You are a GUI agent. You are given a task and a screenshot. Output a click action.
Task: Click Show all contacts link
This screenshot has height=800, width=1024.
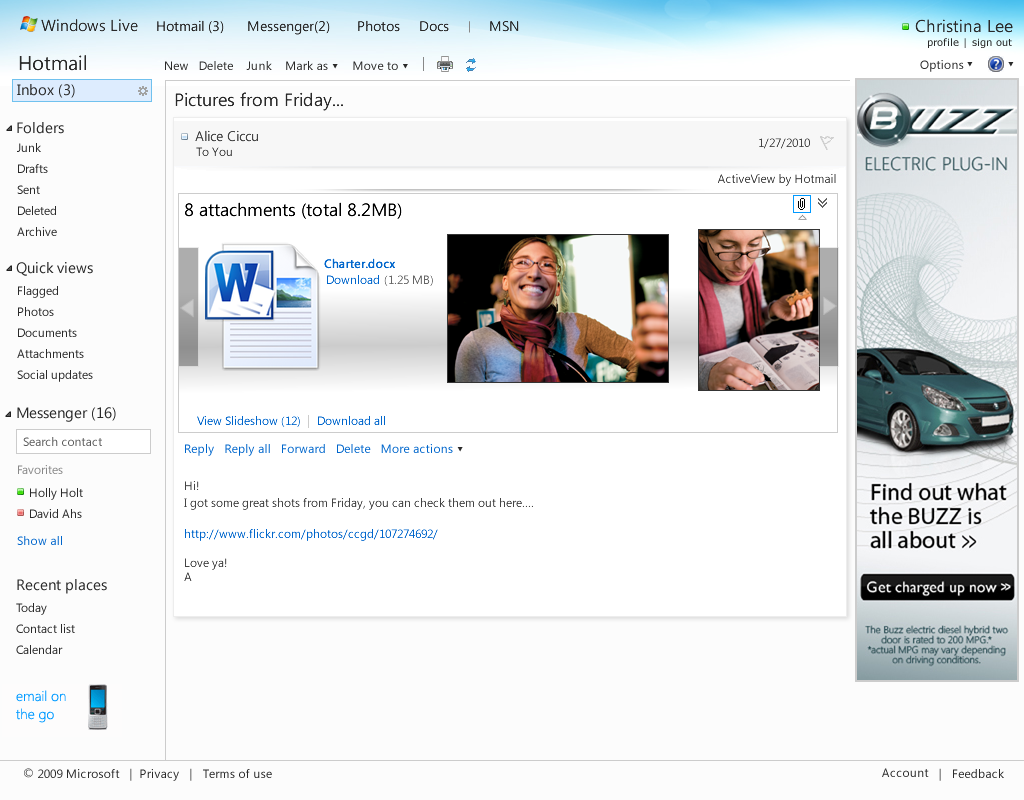tap(40, 541)
